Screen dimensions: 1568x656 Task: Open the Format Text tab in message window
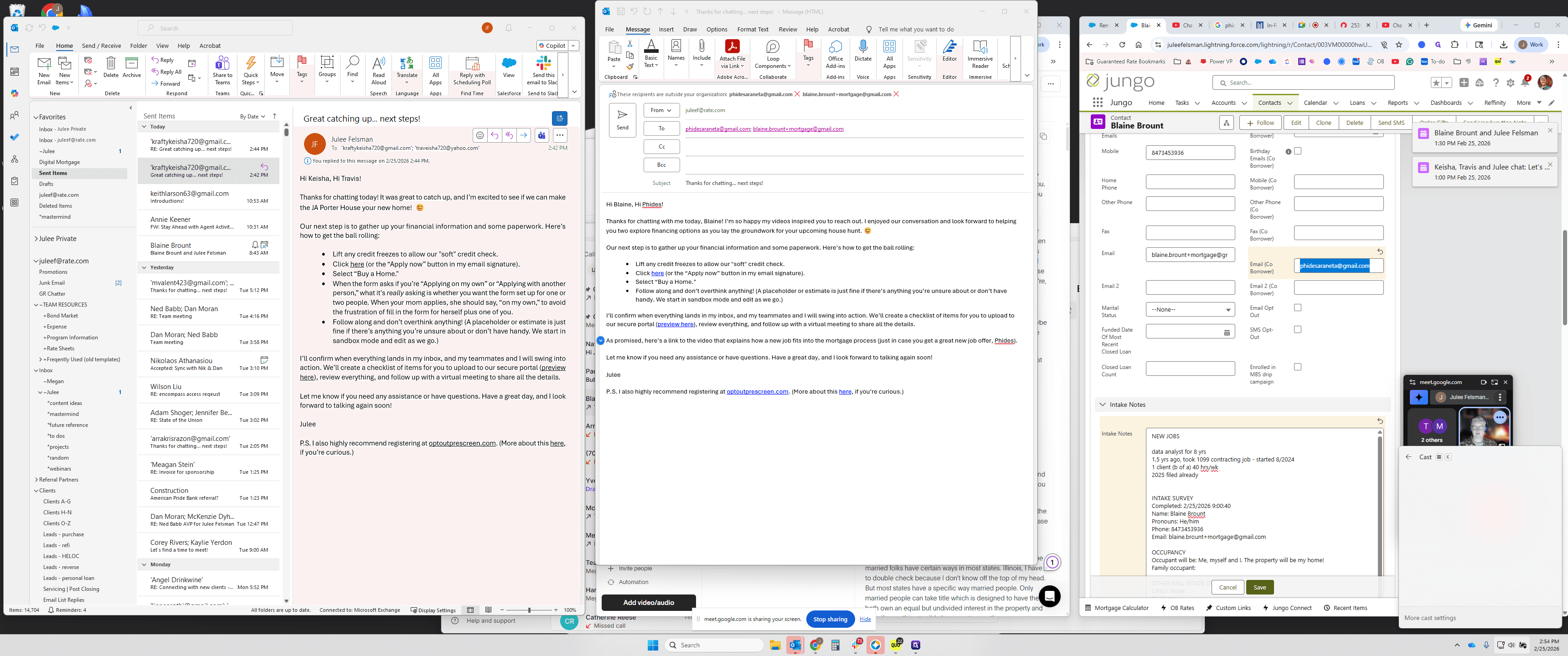coord(753,29)
